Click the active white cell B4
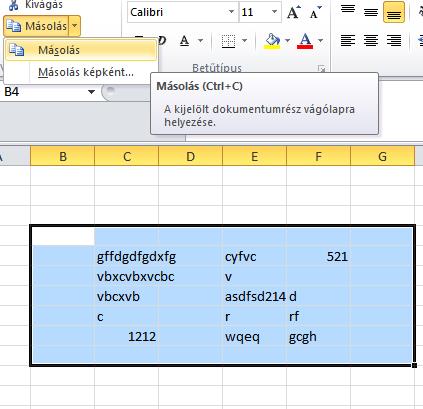423x409 pixels. coord(63,237)
